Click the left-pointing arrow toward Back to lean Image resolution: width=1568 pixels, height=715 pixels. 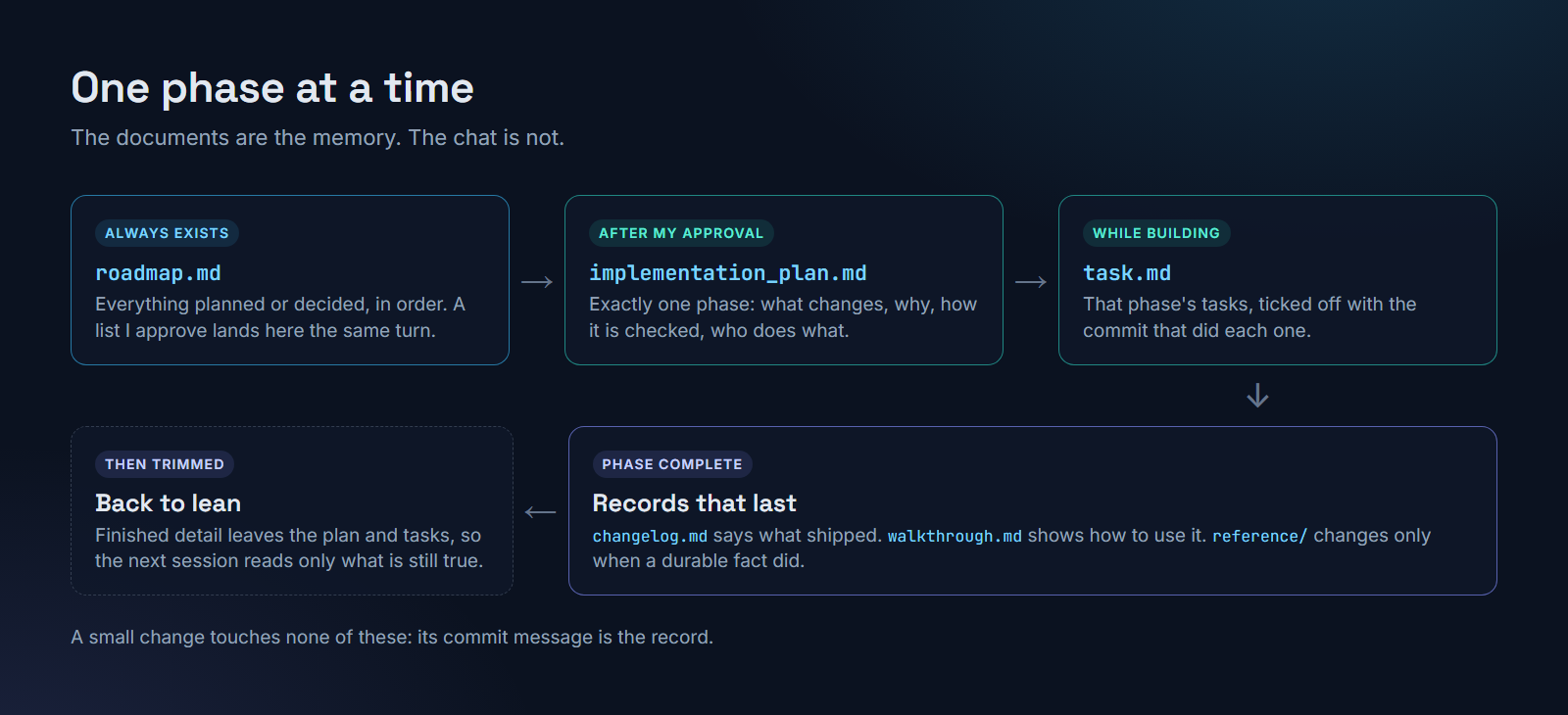pos(540,512)
